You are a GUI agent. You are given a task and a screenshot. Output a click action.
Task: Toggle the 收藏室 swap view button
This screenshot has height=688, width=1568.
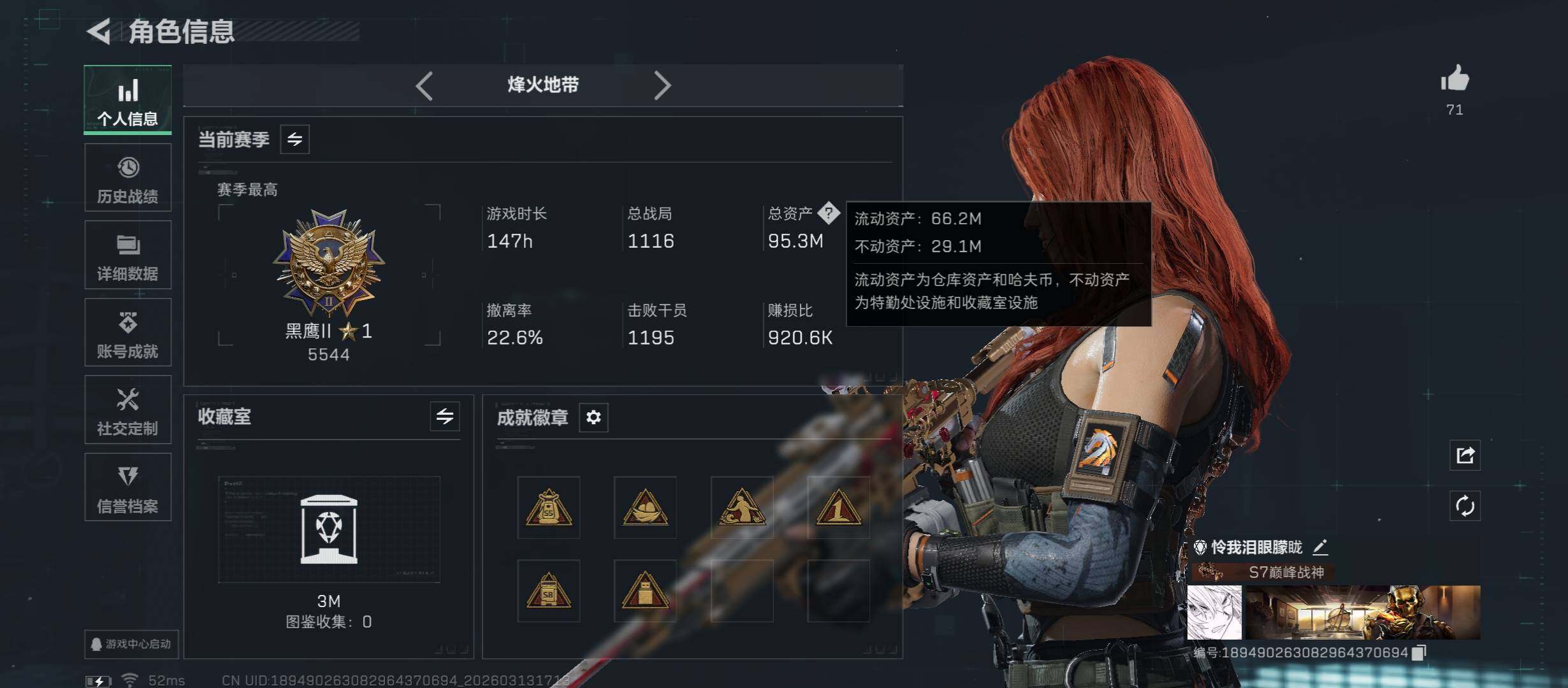click(x=445, y=417)
